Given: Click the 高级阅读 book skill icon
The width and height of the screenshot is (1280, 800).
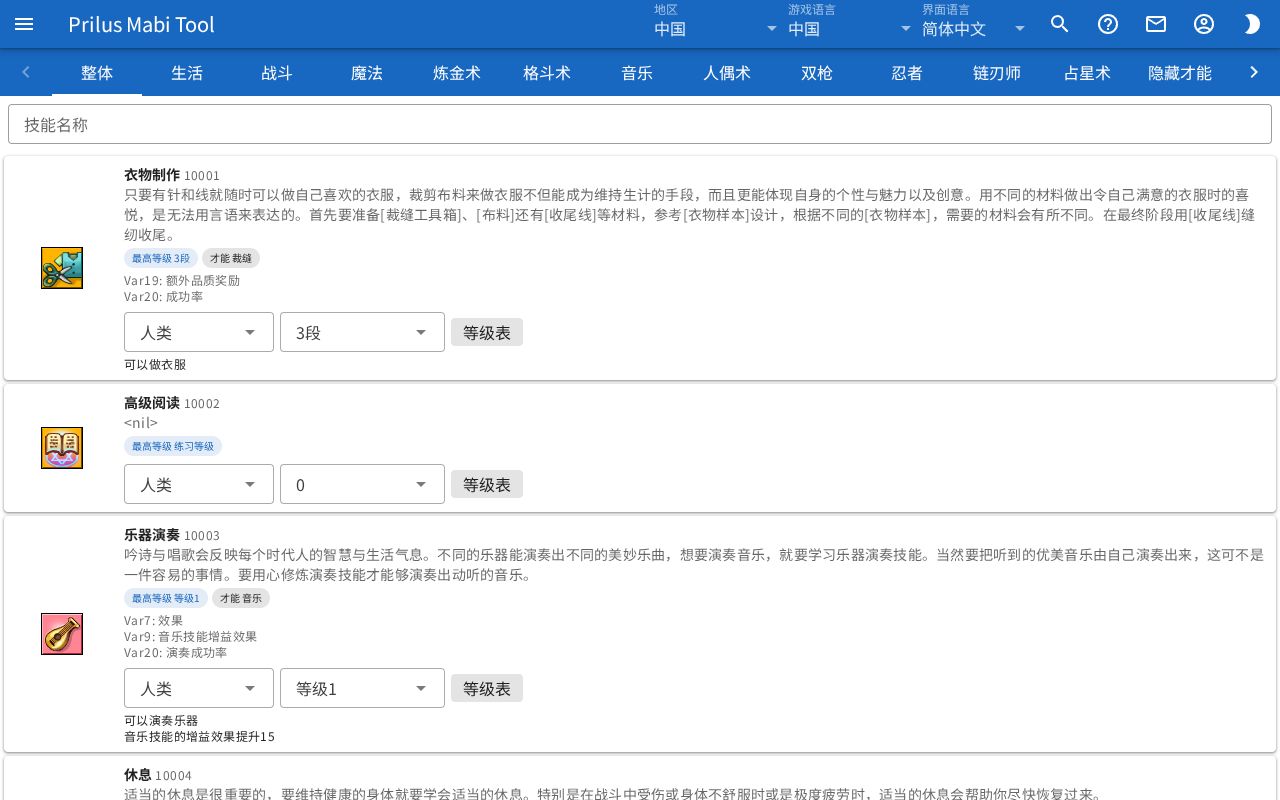Looking at the screenshot, I should [x=62, y=448].
